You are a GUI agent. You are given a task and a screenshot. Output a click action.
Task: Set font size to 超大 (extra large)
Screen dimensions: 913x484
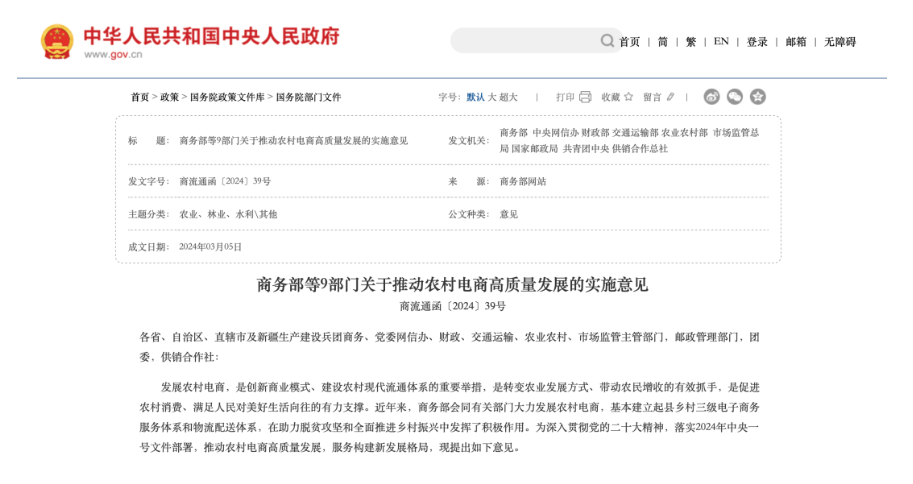pyautogui.click(x=509, y=97)
